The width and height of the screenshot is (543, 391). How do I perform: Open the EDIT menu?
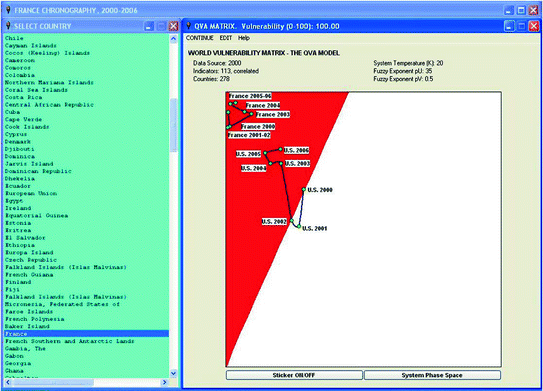(225, 38)
